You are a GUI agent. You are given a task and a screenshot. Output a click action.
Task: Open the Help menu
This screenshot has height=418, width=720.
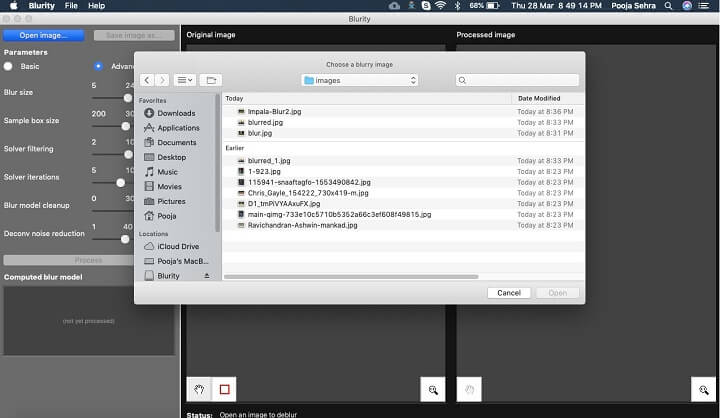96,6
